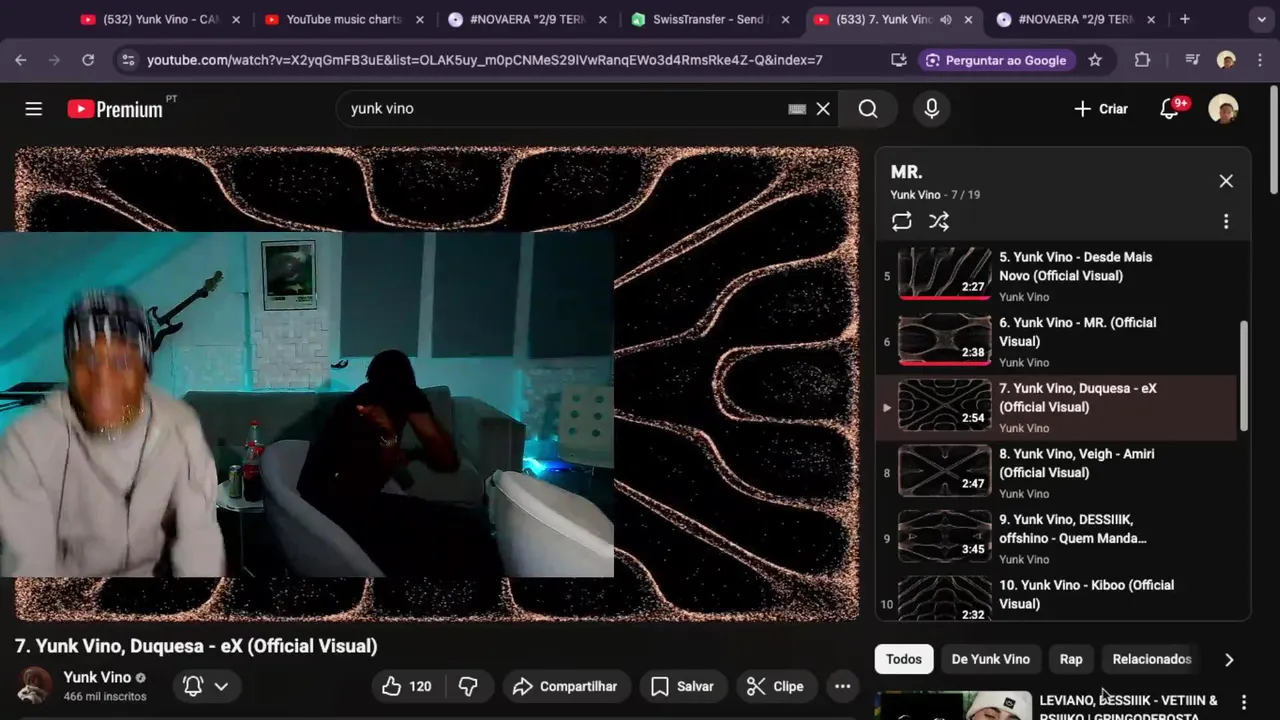Close the MR. playlist panel
This screenshot has width=1280, height=720.
pos(1226,181)
